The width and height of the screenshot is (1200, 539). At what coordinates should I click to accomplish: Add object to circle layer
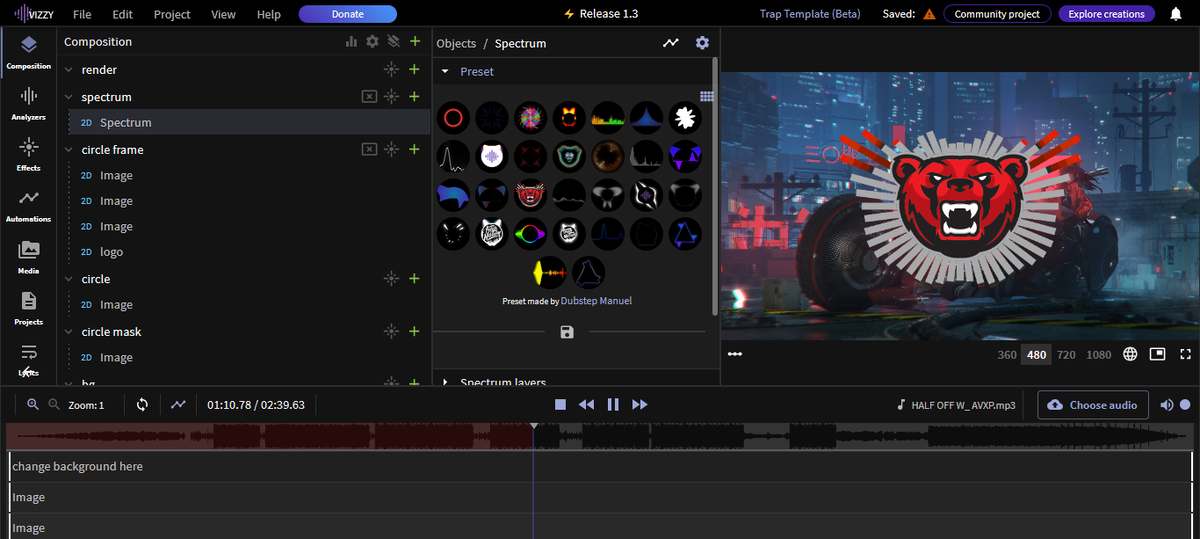pyautogui.click(x=414, y=279)
